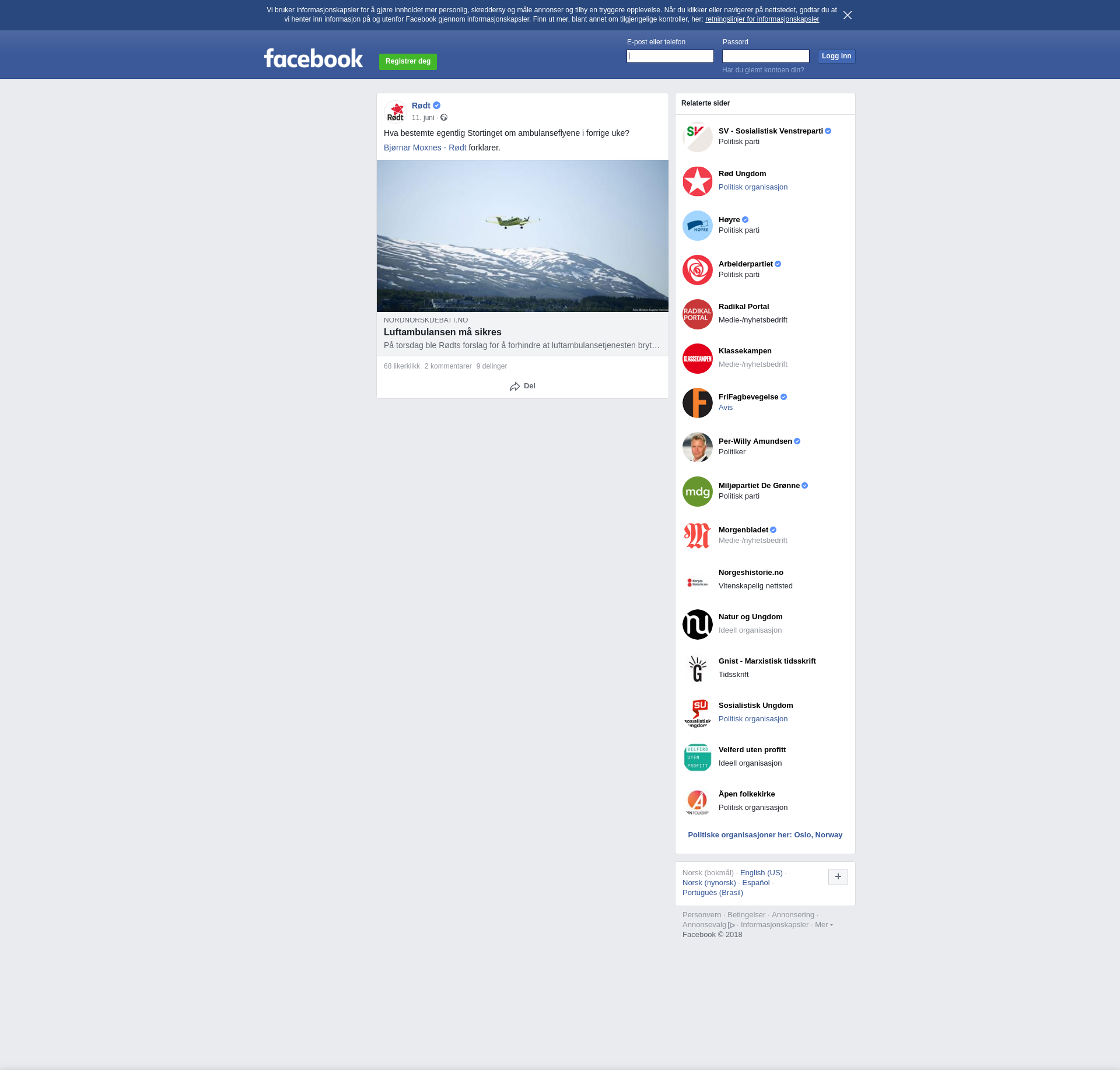Open Norgeshistorie.no logo
The height and width of the screenshot is (1070, 1120).
point(698,580)
